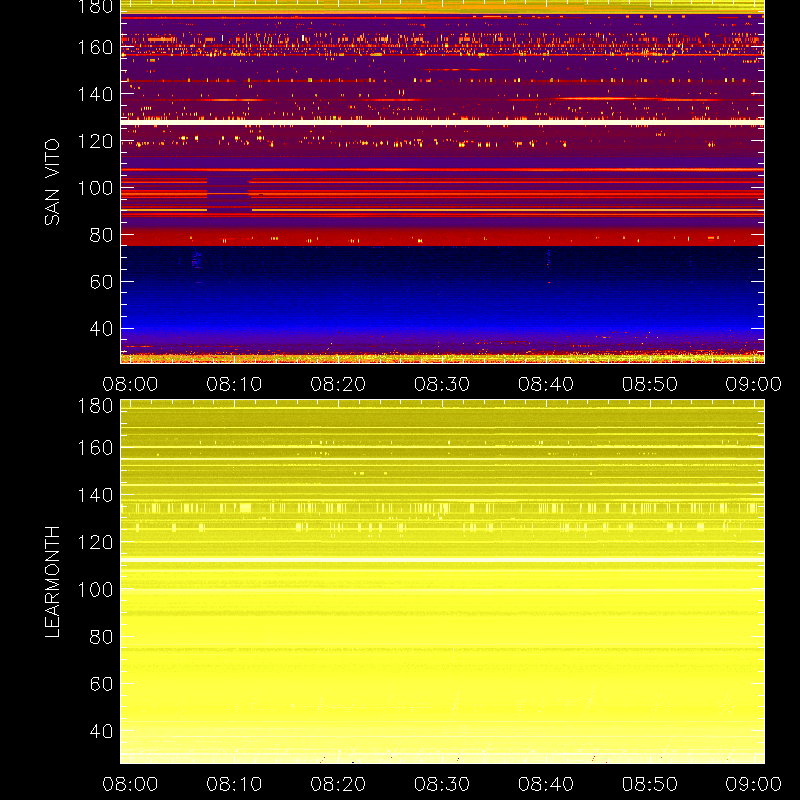The image size is (800, 800).
Task: Select the 140 tick label on San Vito axis
Action: click(95, 94)
